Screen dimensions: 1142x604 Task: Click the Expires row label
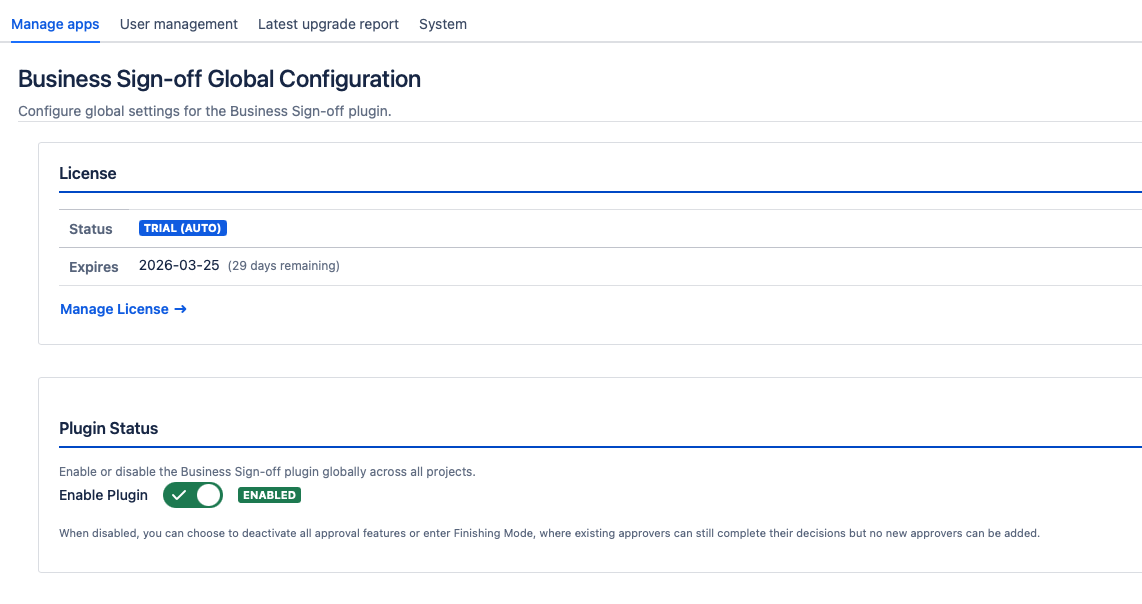93,267
